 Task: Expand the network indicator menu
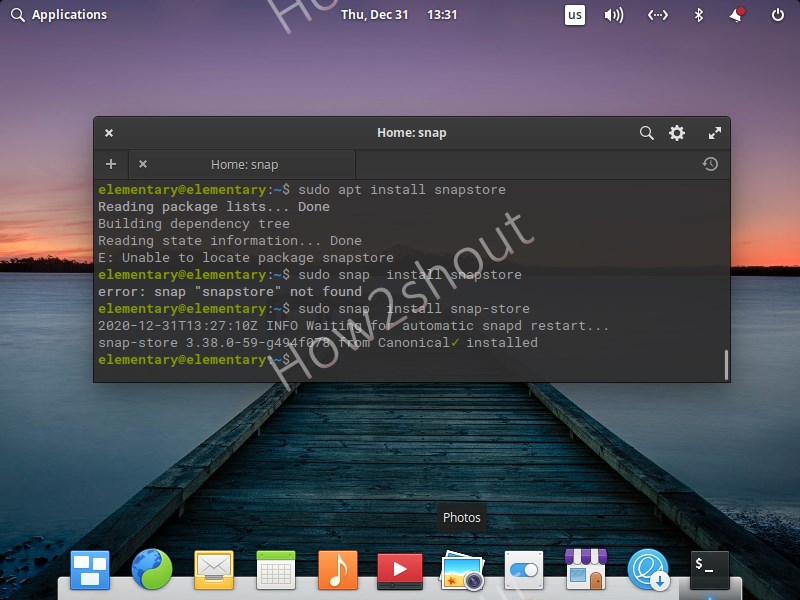[658, 15]
